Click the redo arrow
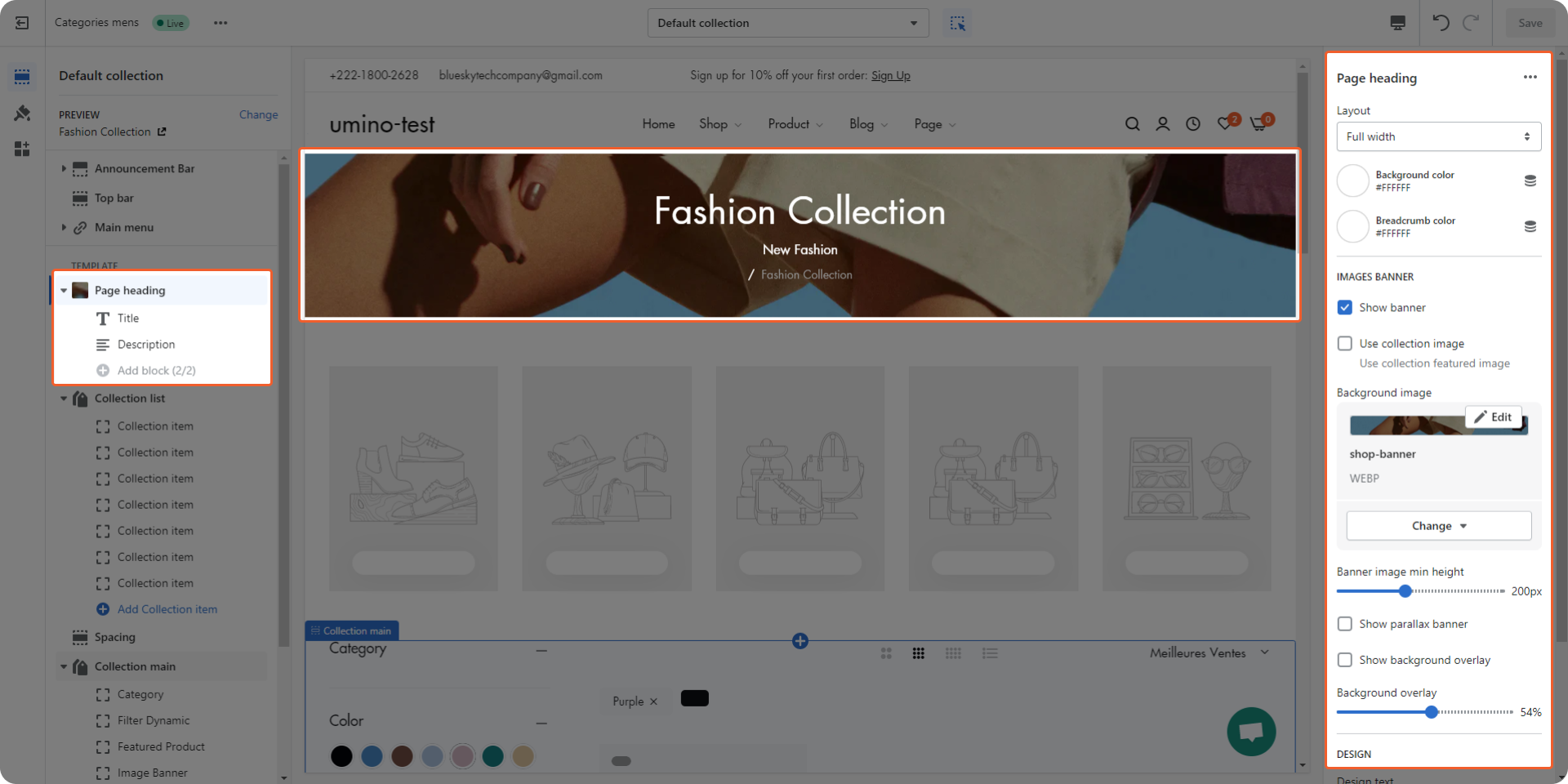Viewport: 1568px width, 784px height. pyautogui.click(x=1471, y=23)
